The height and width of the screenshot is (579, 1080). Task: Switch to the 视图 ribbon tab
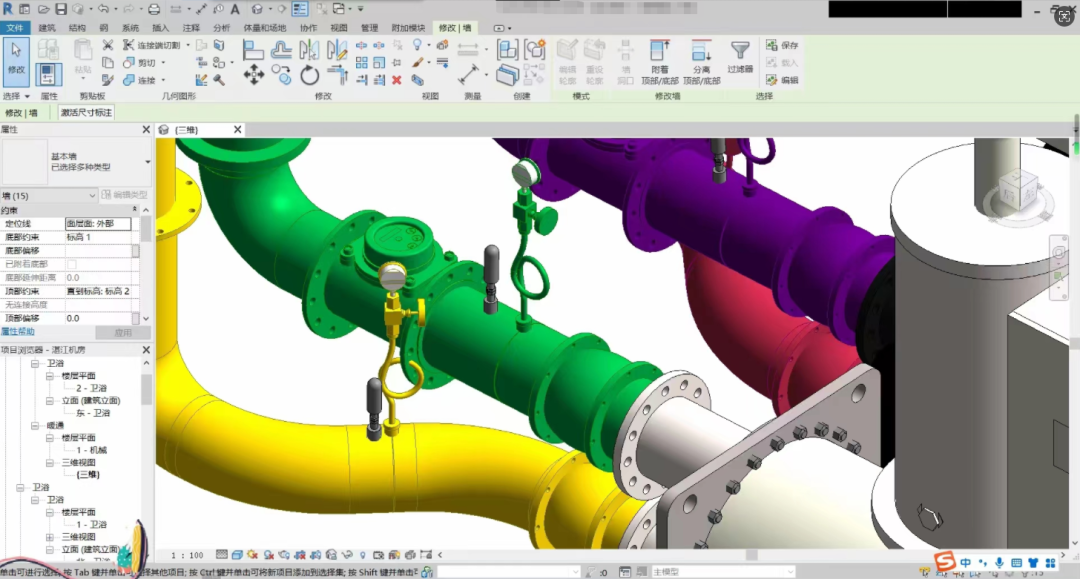[339, 28]
